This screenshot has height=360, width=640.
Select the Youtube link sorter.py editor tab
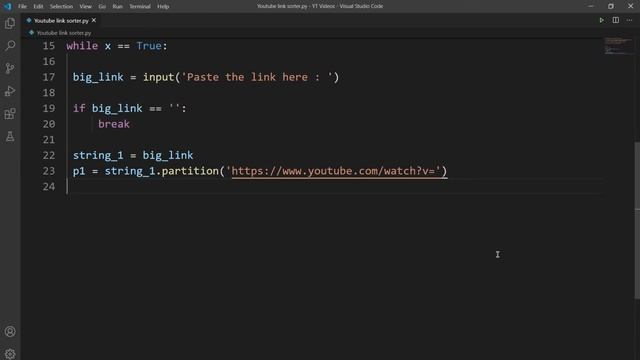(x=61, y=20)
